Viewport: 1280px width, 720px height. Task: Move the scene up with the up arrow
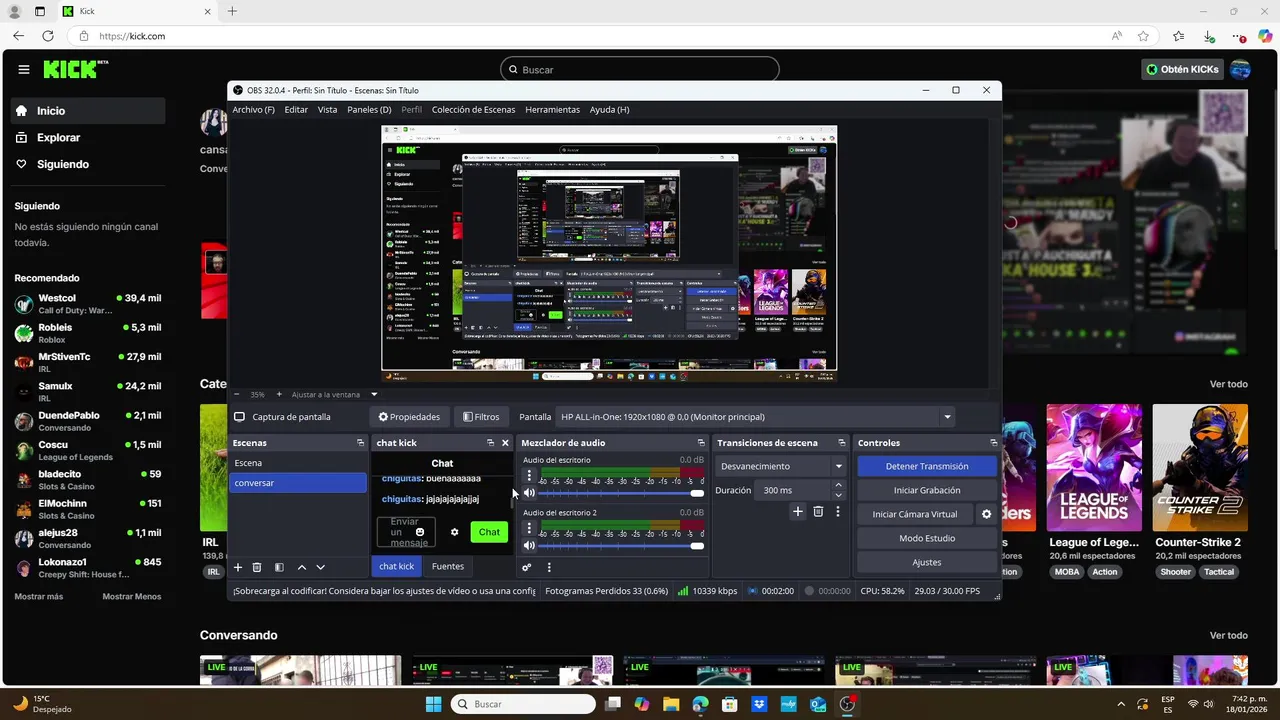point(302,567)
